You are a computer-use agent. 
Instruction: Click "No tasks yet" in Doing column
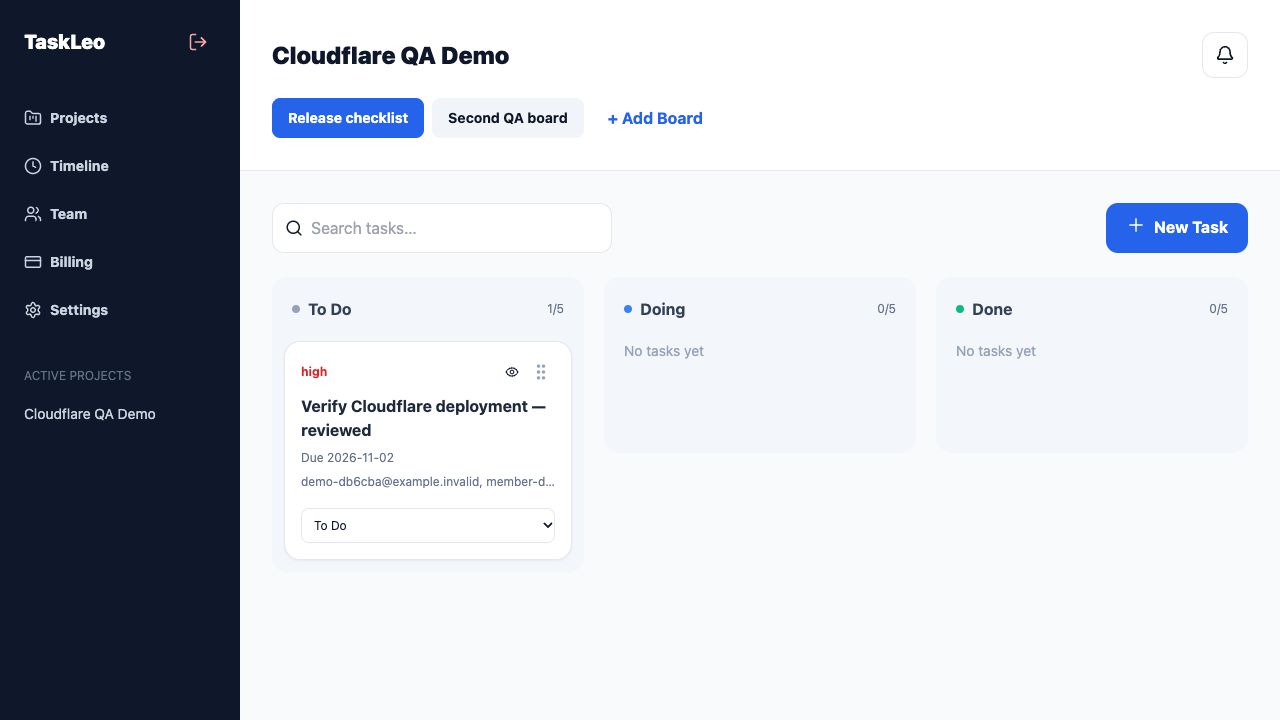point(664,351)
